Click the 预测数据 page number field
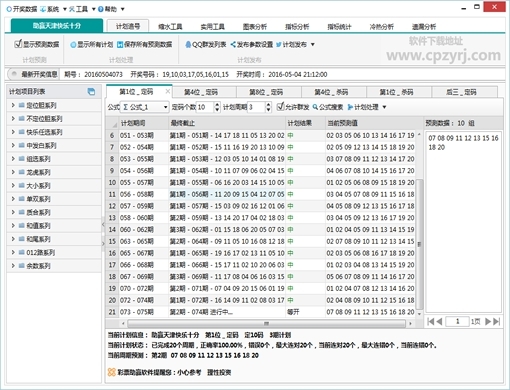The height and width of the screenshot is (390, 510). point(457,321)
